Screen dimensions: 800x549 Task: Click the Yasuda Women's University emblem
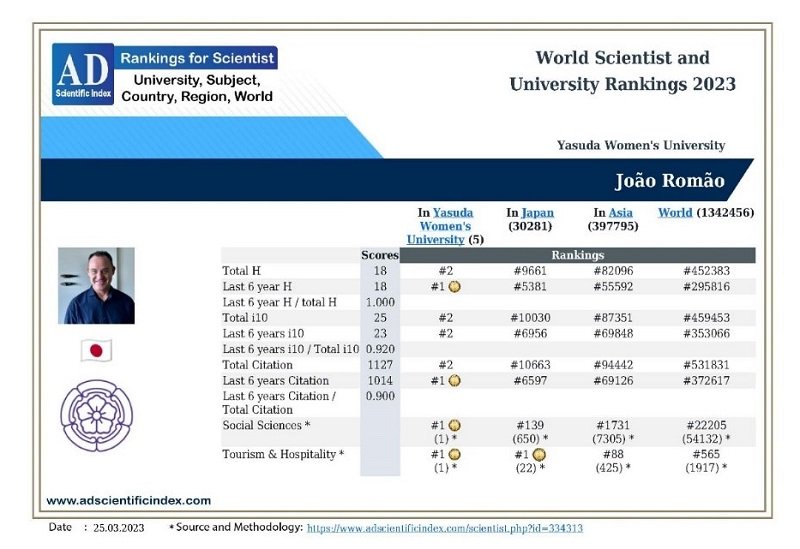coord(96,415)
